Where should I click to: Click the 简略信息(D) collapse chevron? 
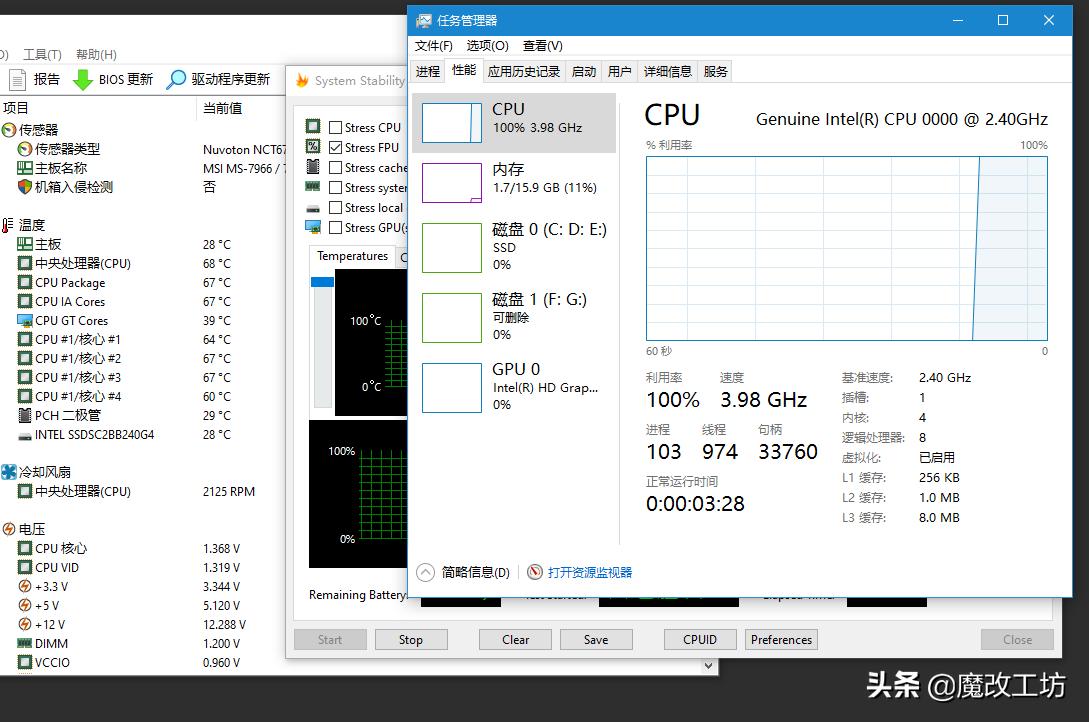[x=424, y=571]
